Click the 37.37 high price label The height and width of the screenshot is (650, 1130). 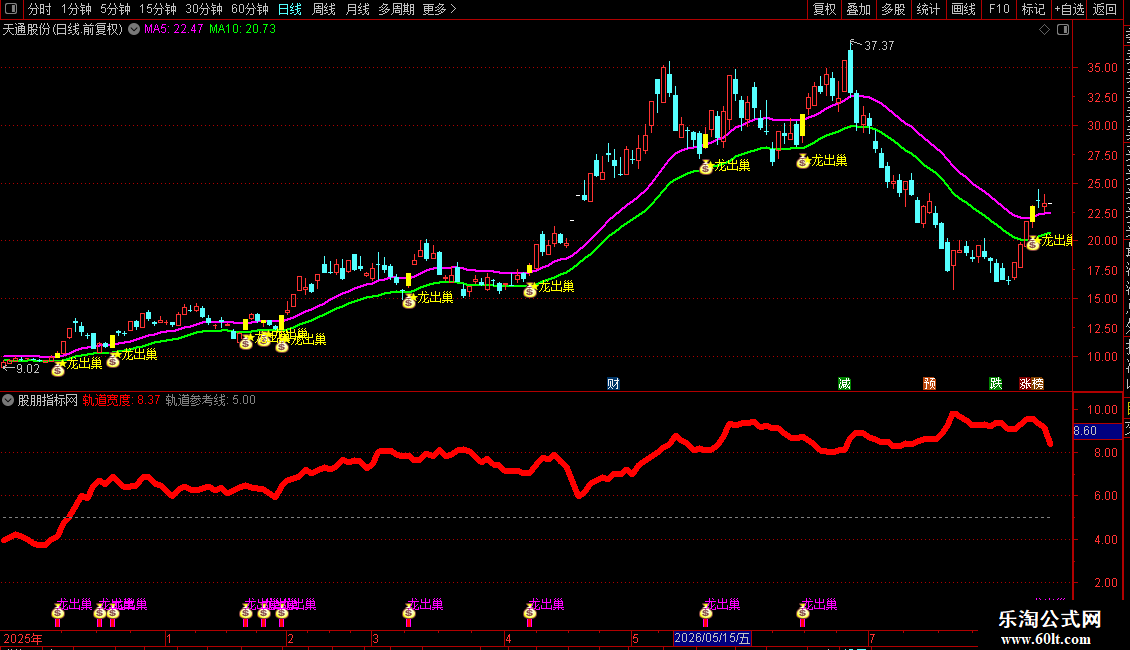[x=878, y=46]
